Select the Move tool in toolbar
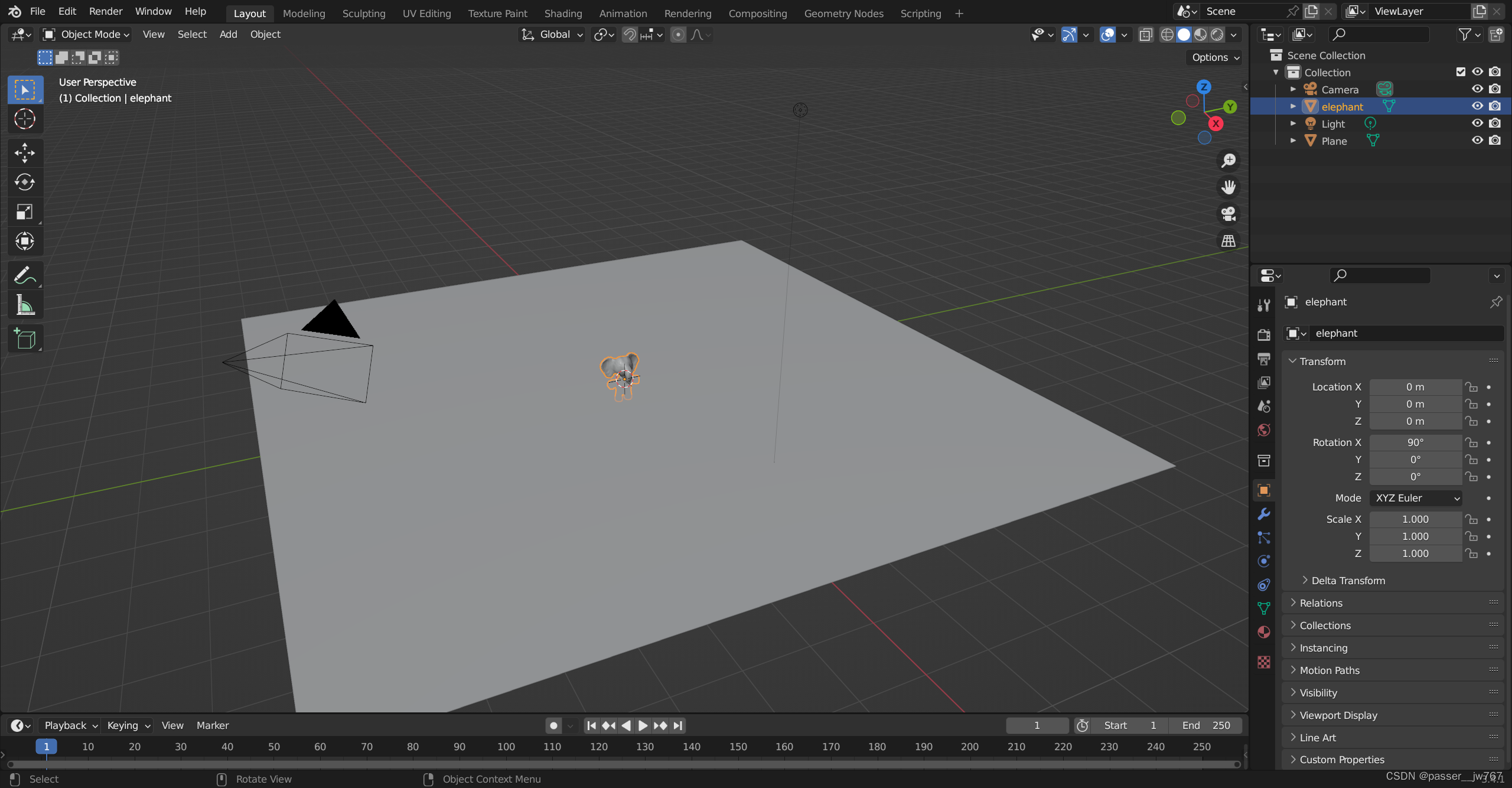The image size is (1512, 788). pos(25,153)
